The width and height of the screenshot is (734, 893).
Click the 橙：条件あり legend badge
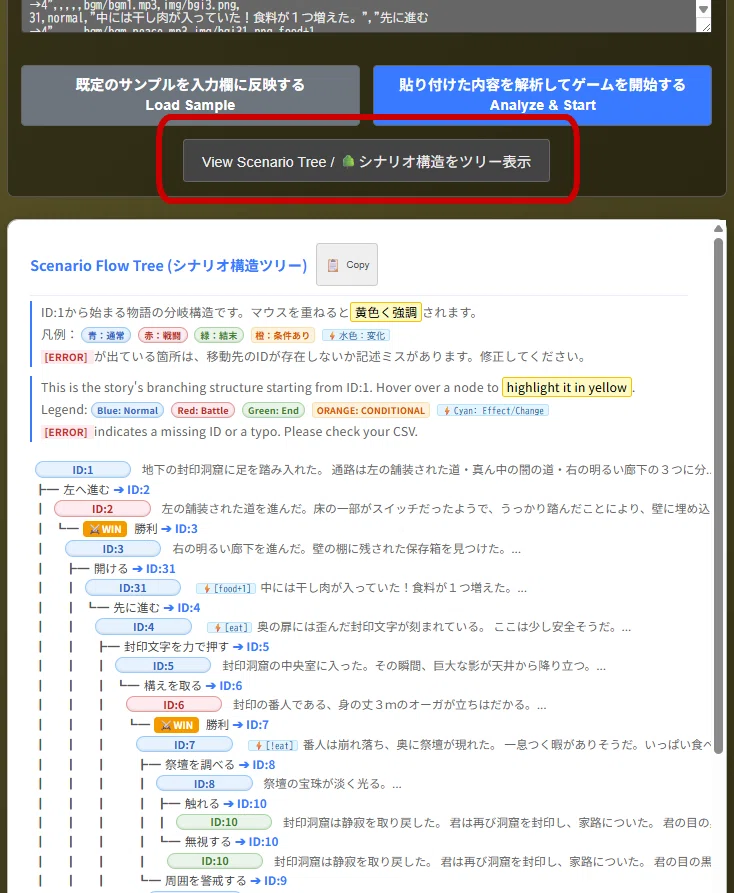(282, 335)
